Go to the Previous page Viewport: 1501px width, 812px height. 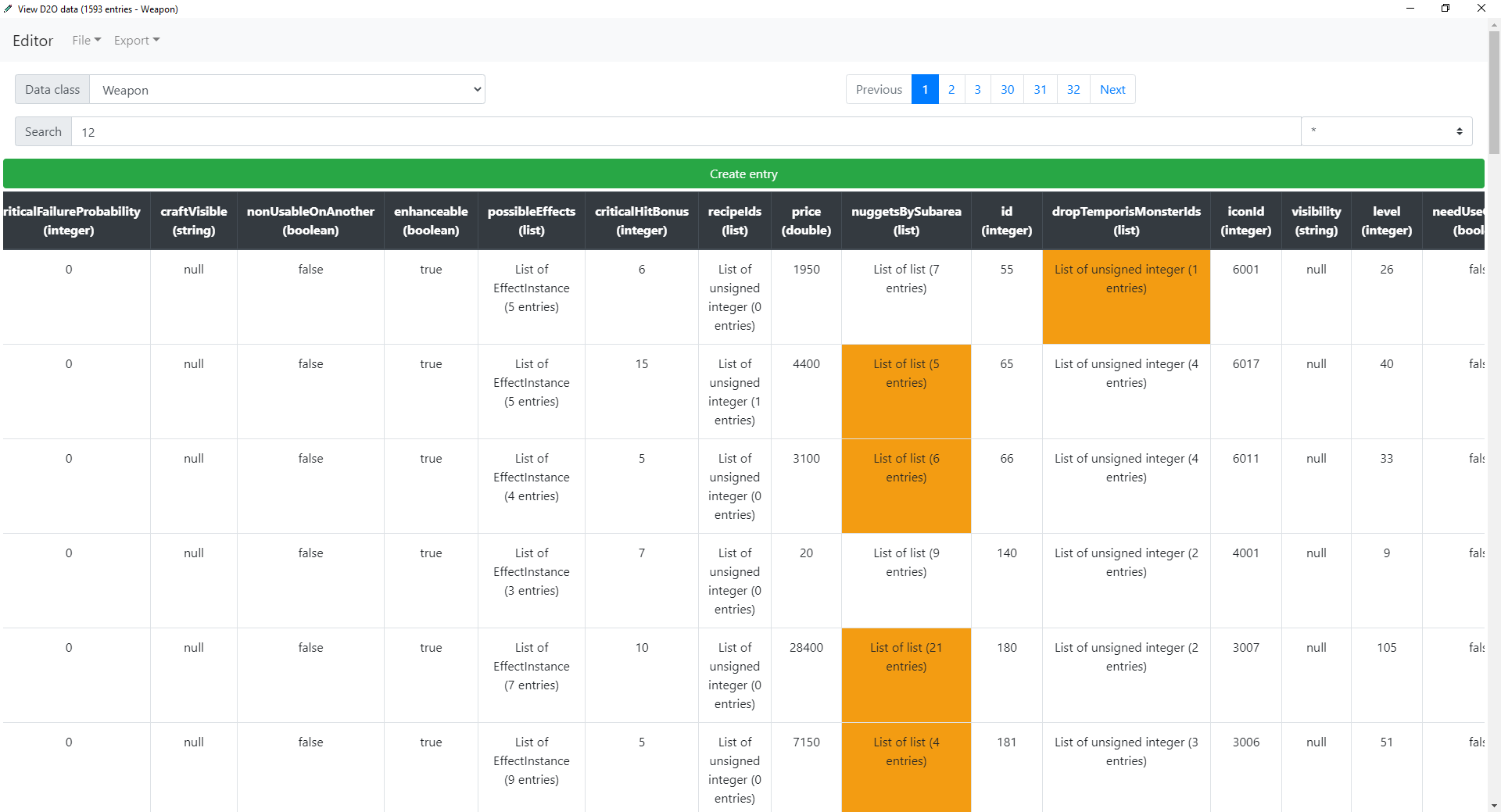(879, 90)
